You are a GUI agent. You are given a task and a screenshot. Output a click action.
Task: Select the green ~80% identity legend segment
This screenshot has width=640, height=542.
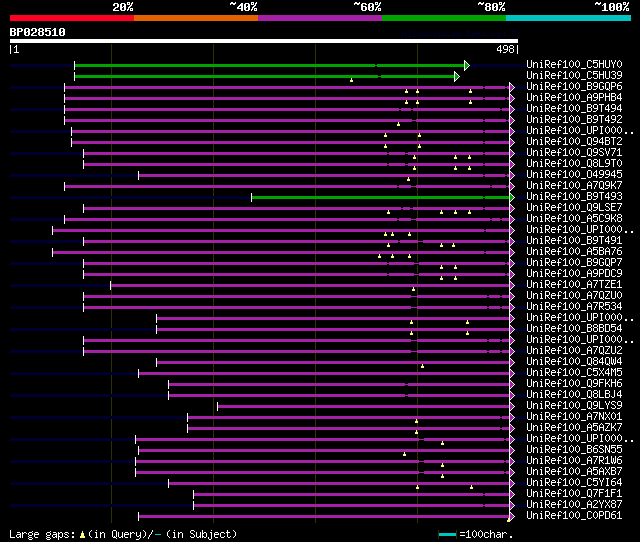pyautogui.click(x=444, y=18)
